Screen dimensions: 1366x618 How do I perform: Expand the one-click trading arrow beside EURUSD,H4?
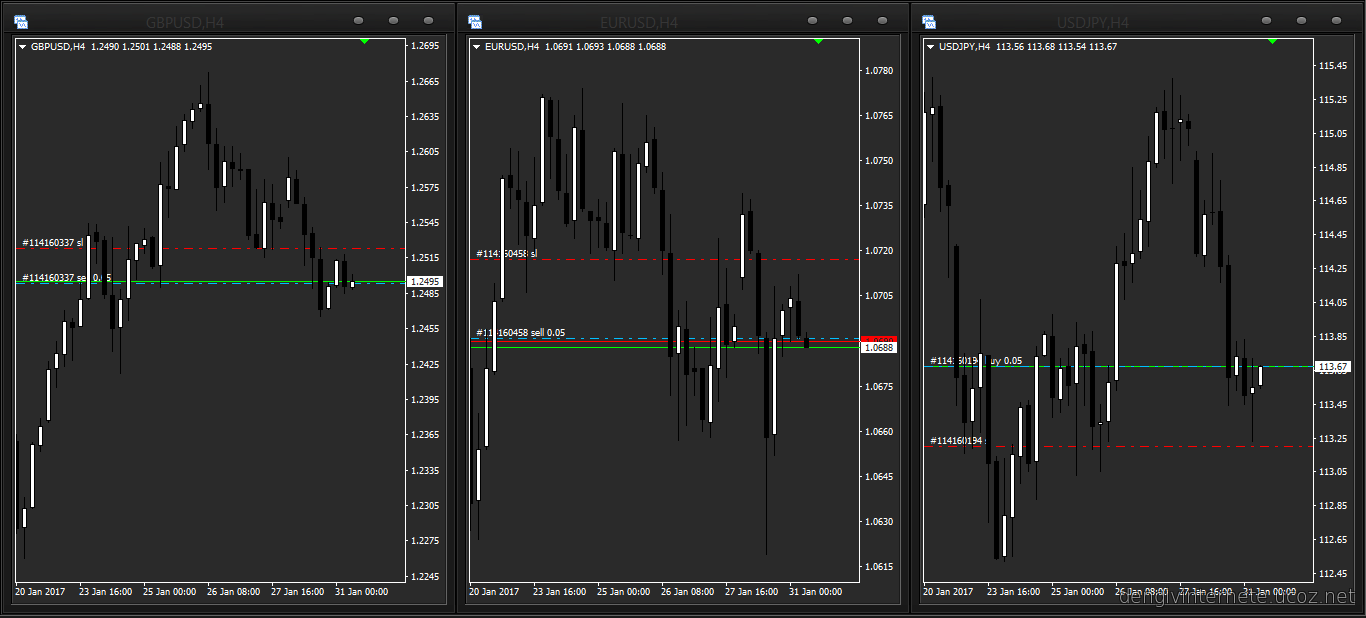[x=477, y=47]
